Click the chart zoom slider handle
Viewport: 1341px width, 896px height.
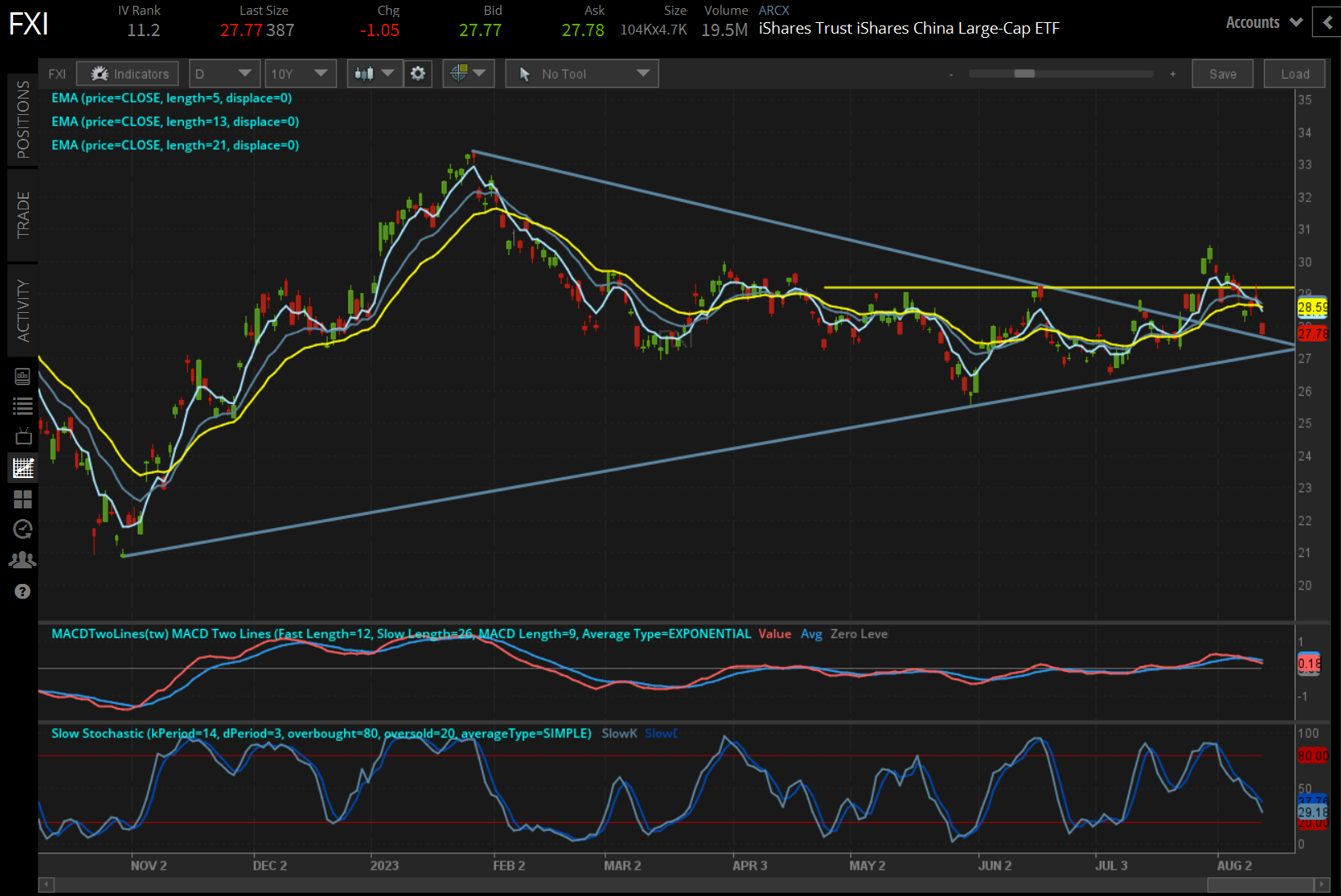(x=1024, y=74)
